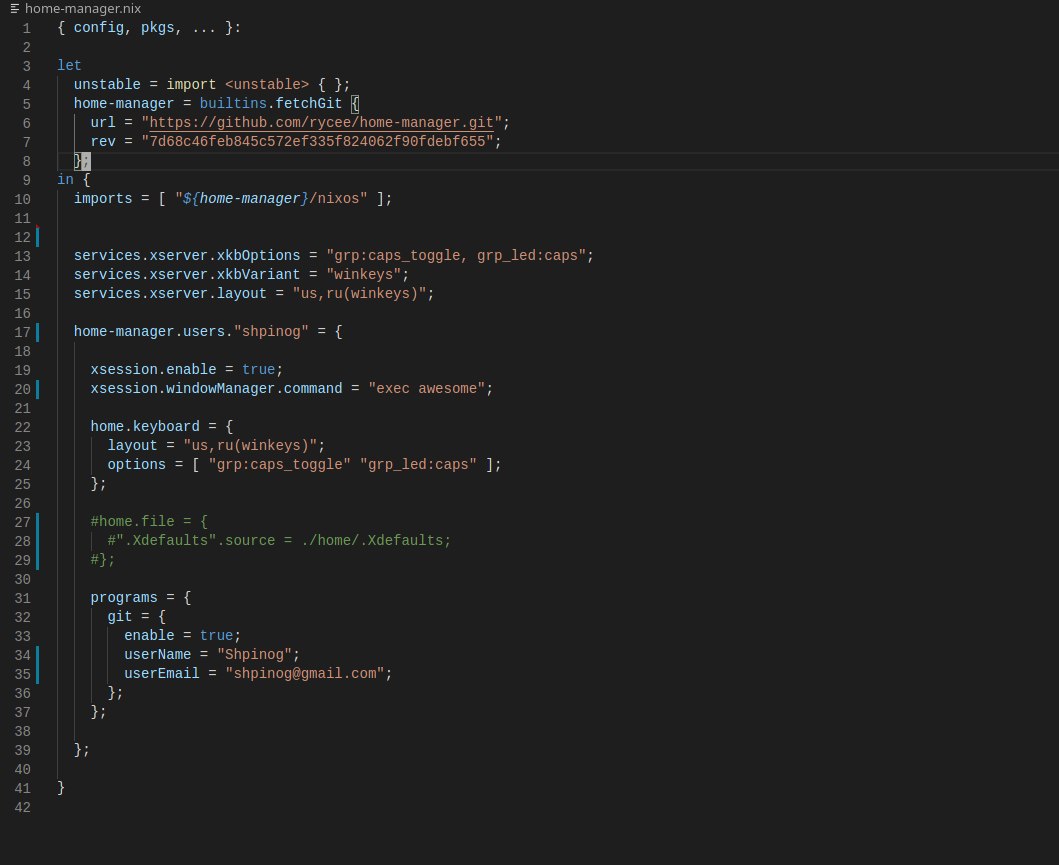Click the 'in' keyword on line 9
Image resolution: width=1059 pixels, height=865 pixels.
tap(65, 180)
